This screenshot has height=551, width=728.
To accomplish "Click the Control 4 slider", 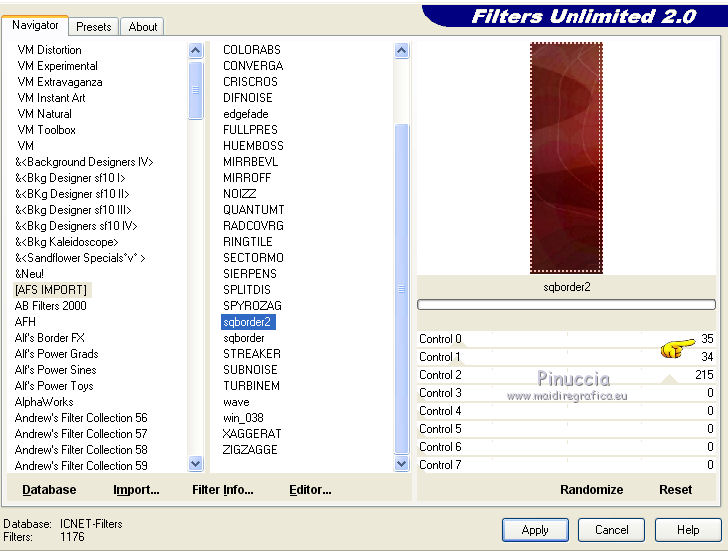I will [566, 411].
